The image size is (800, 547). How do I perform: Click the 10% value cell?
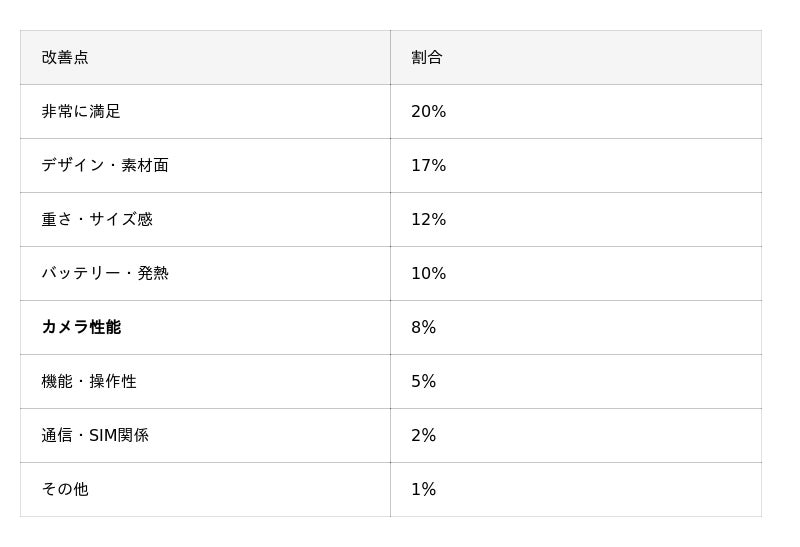coord(429,274)
